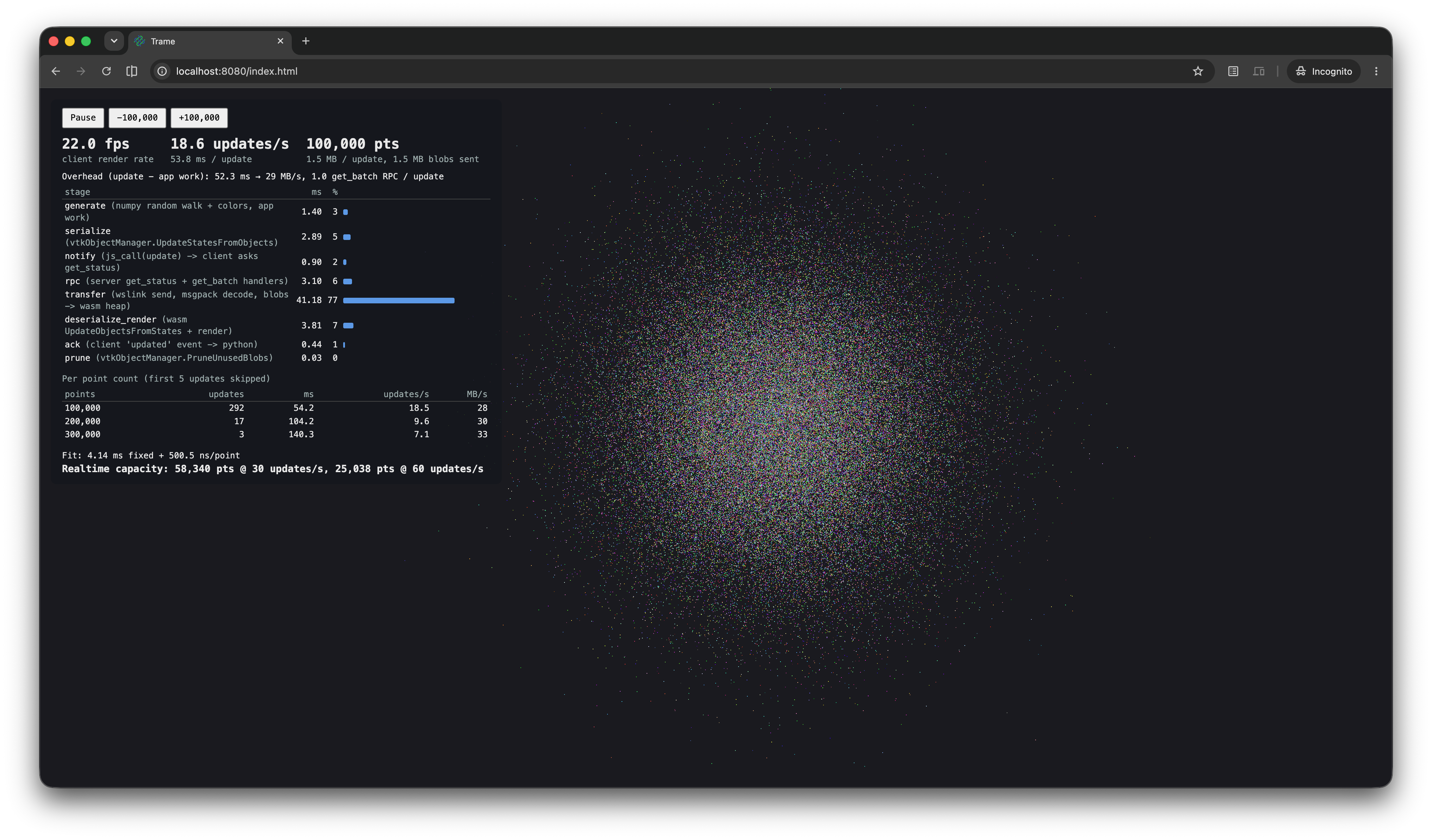Click the ack stage row label
The width and height of the screenshot is (1432, 840).
pos(161,344)
